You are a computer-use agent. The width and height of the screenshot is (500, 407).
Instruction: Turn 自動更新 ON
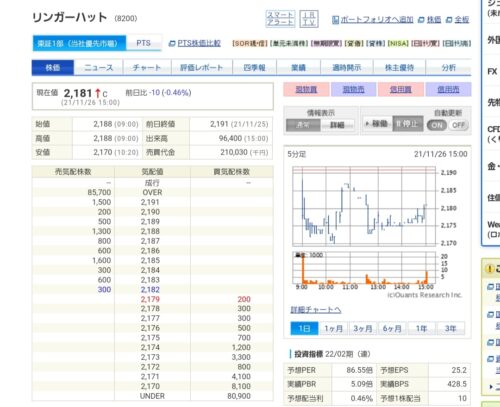coord(437,125)
